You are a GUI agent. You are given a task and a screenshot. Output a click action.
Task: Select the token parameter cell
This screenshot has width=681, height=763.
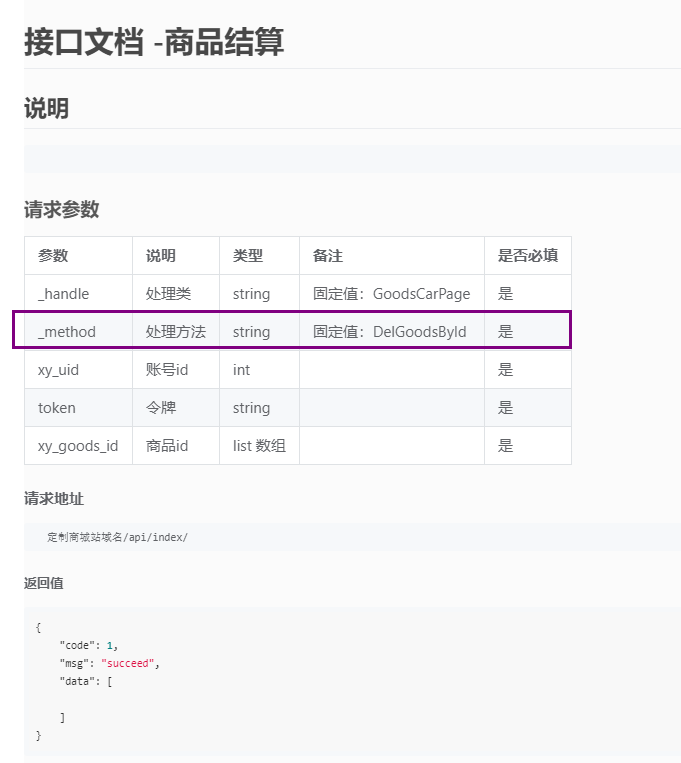[x=57, y=408]
